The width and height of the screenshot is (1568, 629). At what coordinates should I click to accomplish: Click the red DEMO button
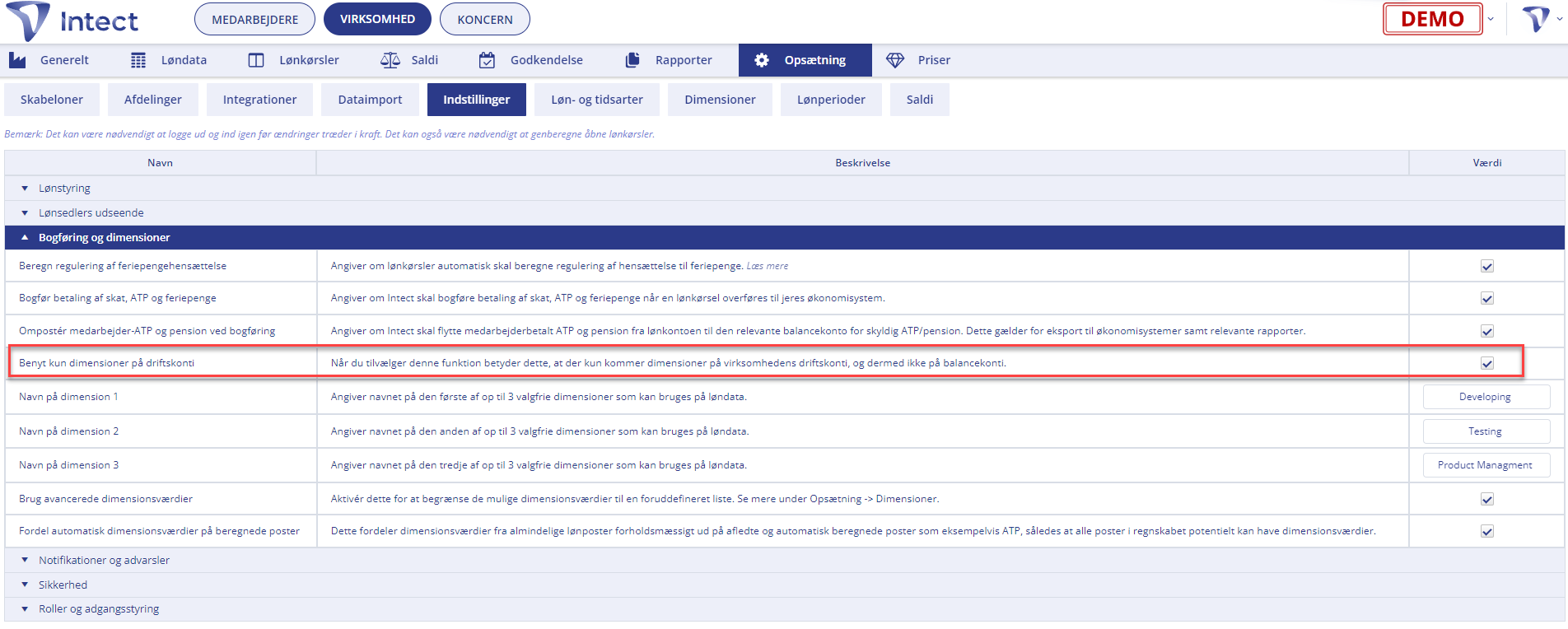[1433, 19]
